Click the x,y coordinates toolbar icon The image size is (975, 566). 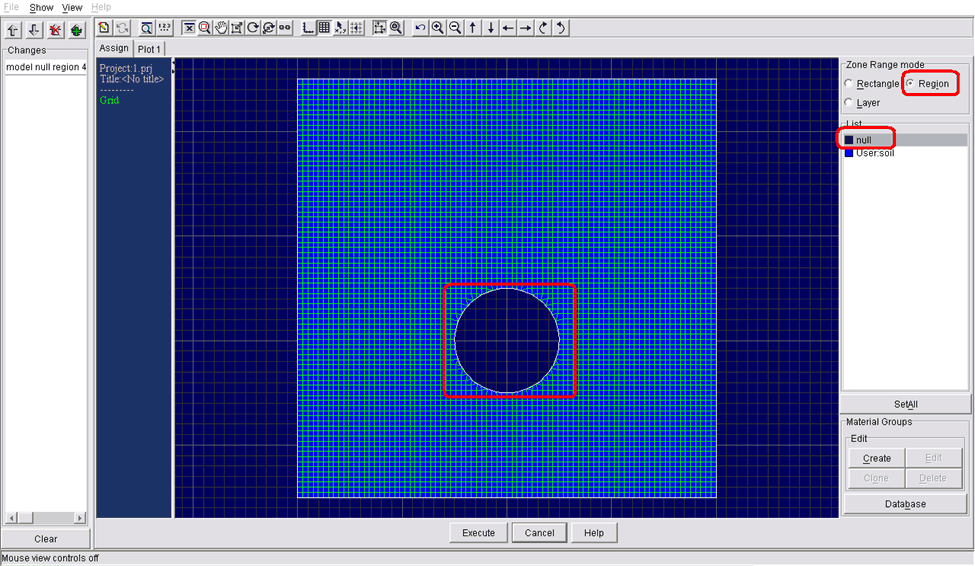(x=340, y=27)
